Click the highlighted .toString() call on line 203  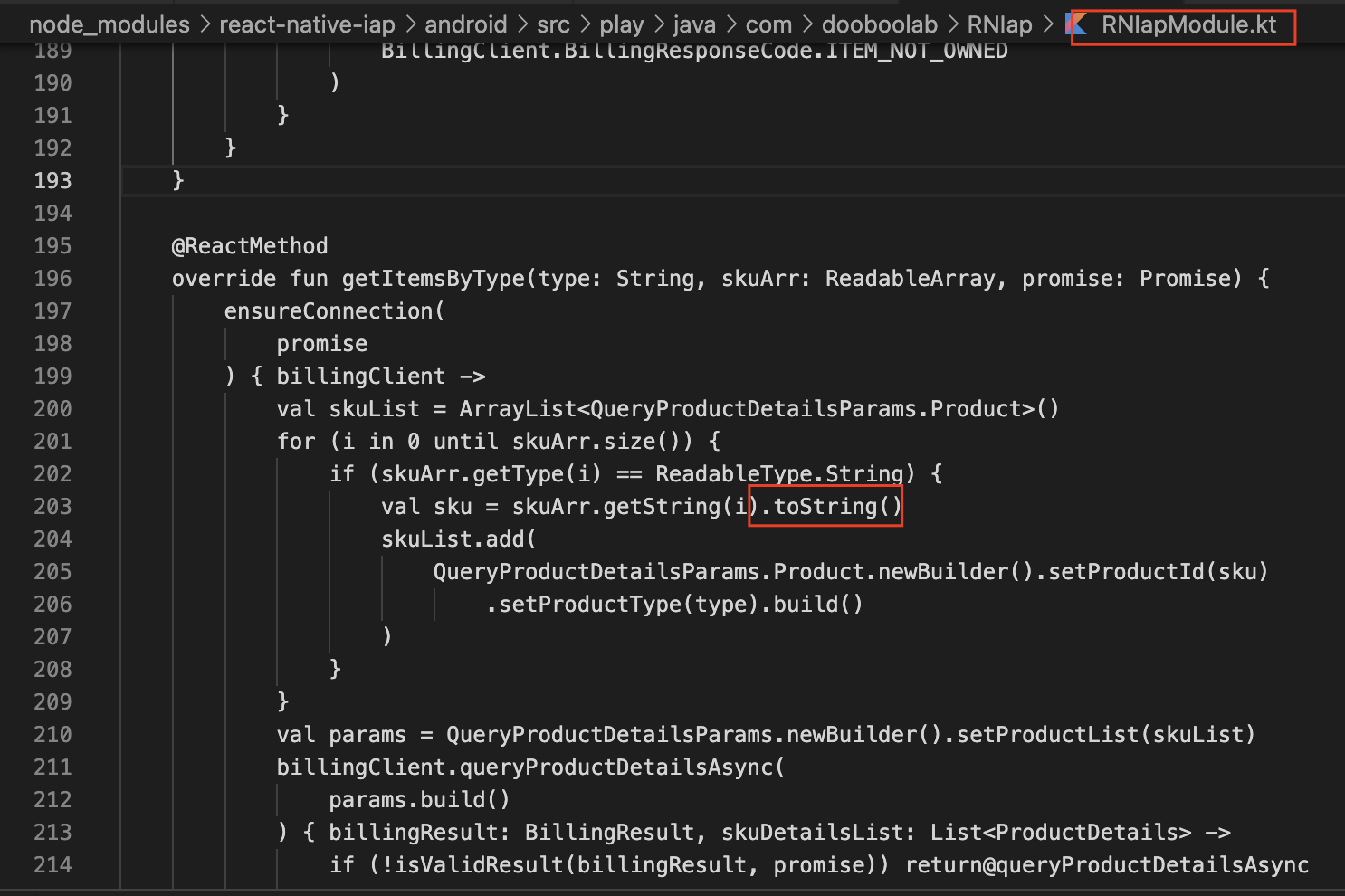[x=825, y=506]
